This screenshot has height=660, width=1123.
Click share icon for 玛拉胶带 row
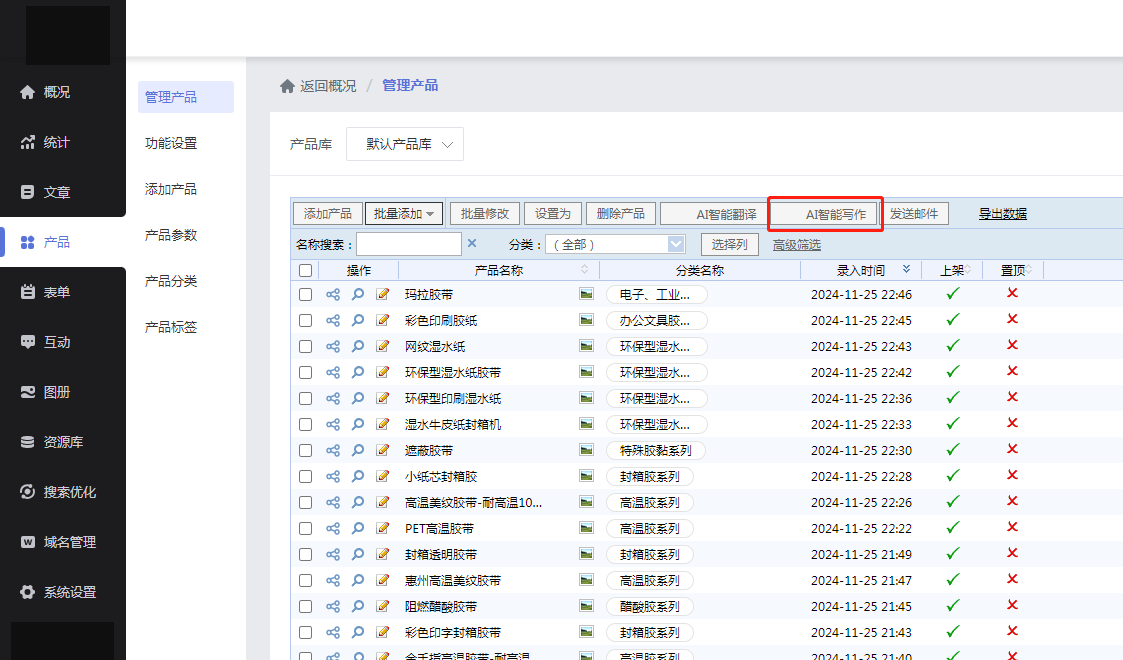(x=333, y=294)
